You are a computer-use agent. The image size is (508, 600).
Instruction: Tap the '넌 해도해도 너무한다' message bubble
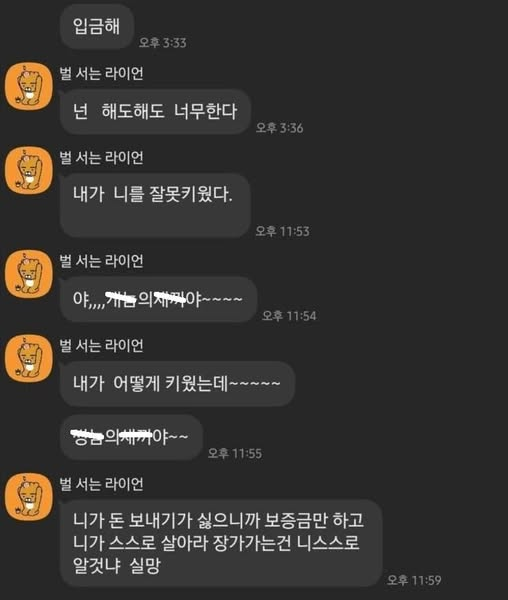[x=155, y=112]
